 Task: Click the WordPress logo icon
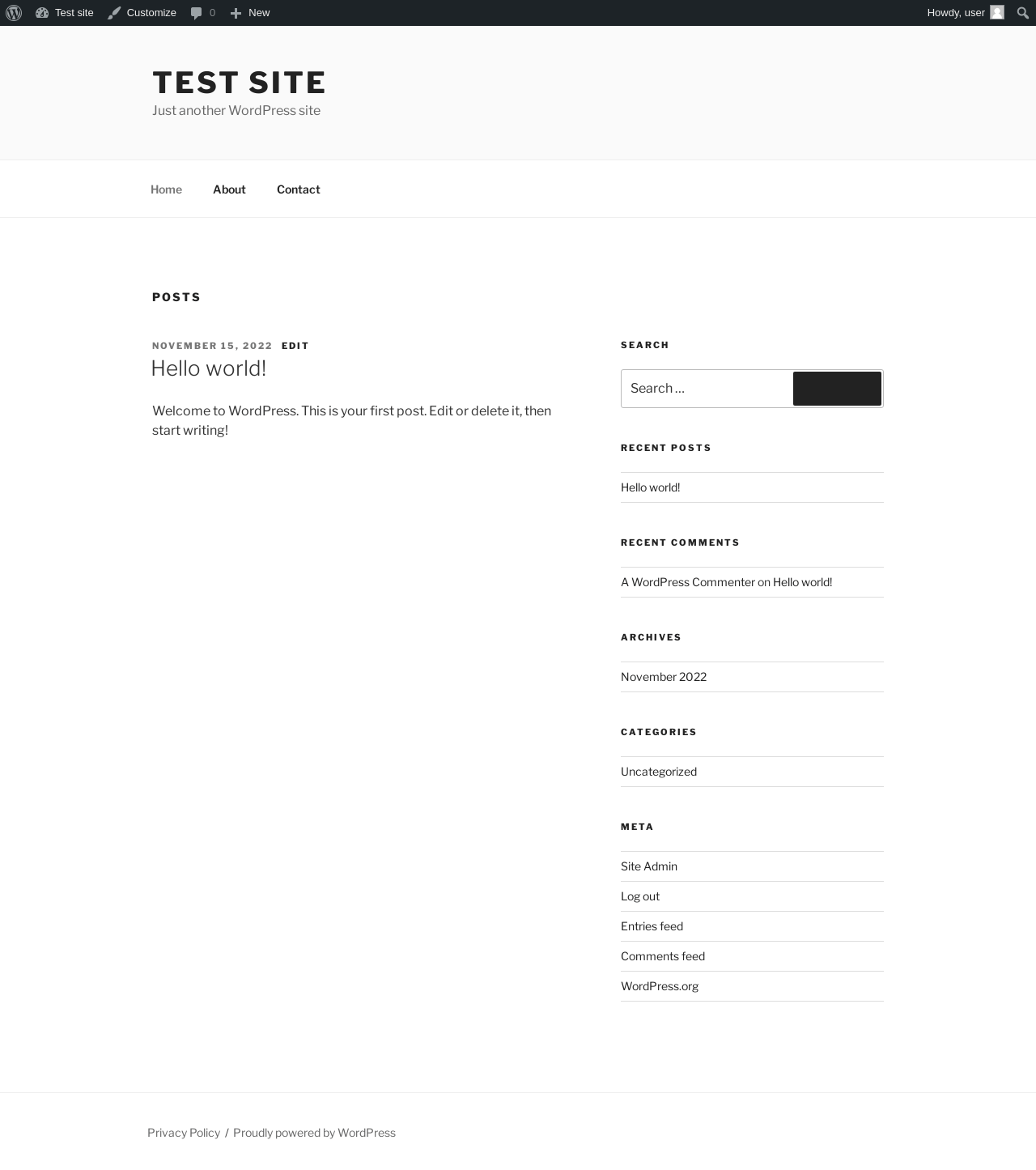tap(14, 13)
